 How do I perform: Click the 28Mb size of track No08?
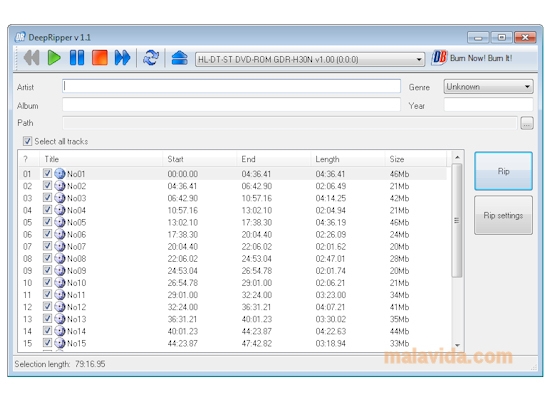399,259
